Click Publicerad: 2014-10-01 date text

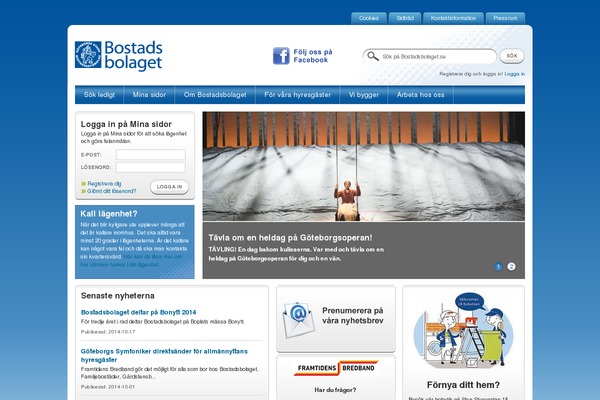[108, 387]
